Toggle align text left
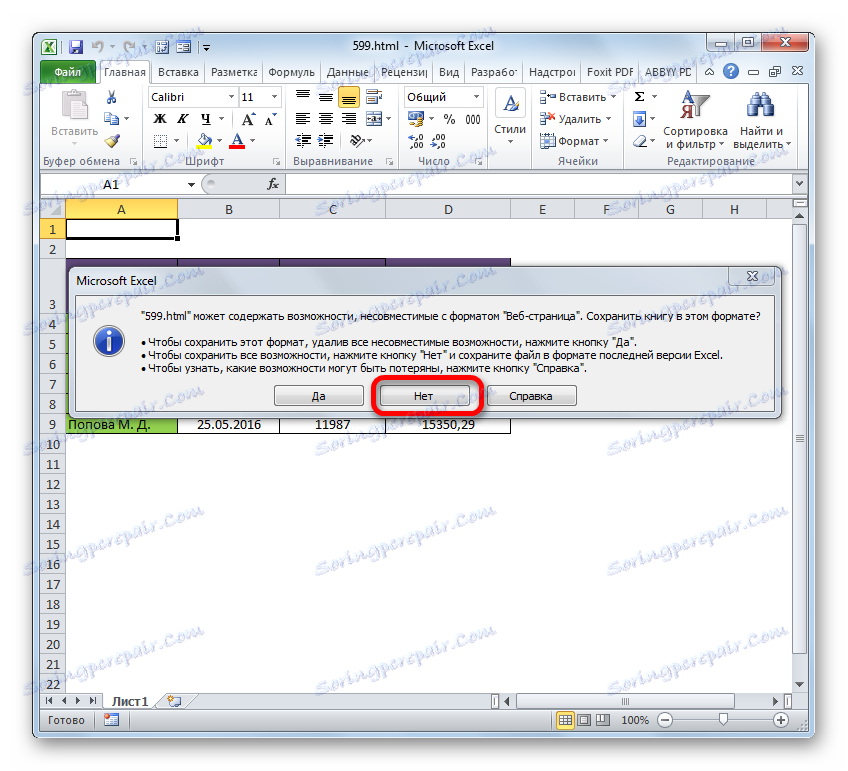Image resolution: width=848 pixels, height=771 pixels. [x=303, y=118]
